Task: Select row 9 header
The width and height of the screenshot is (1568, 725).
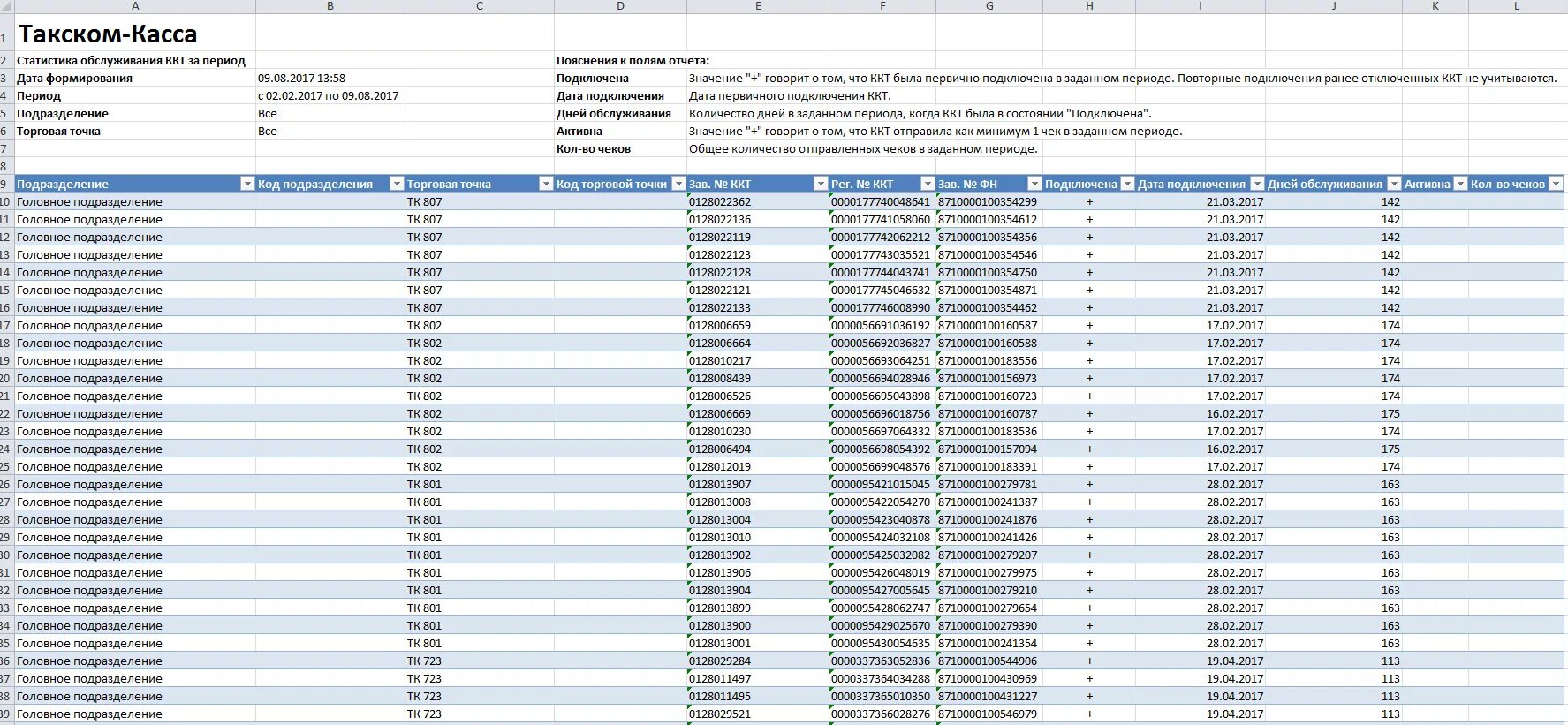Action: click(6, 184)
